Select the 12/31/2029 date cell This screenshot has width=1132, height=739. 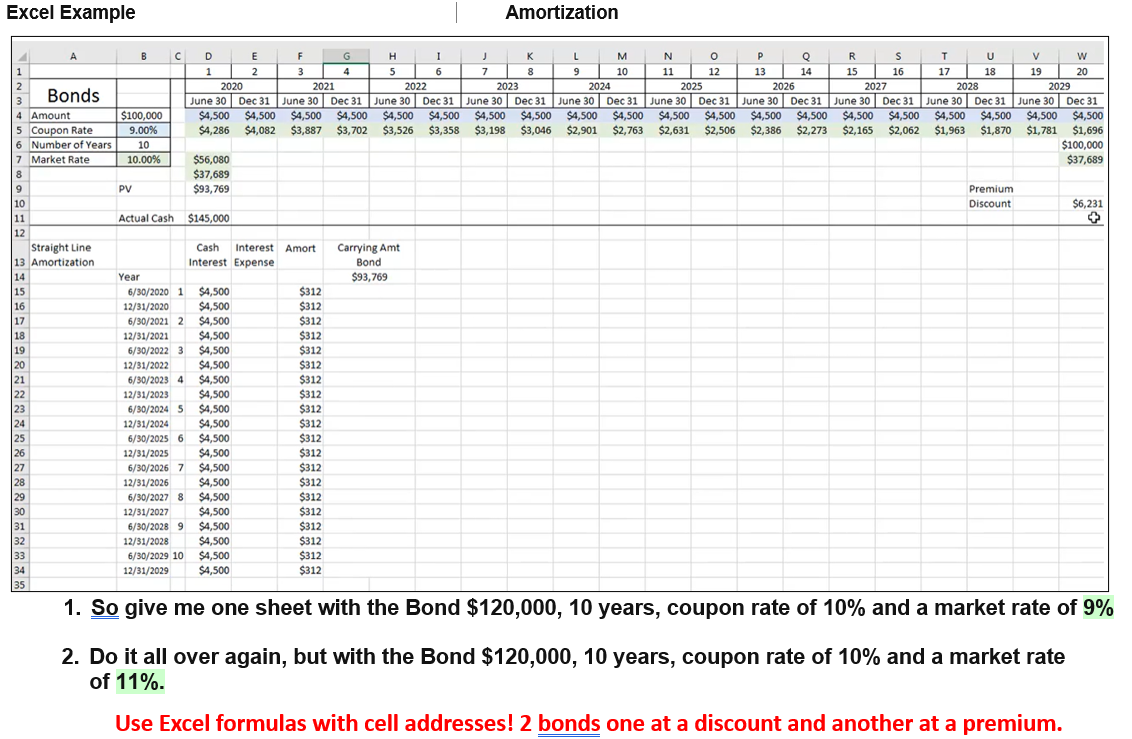pyautogui.click(x=145, y=571)
